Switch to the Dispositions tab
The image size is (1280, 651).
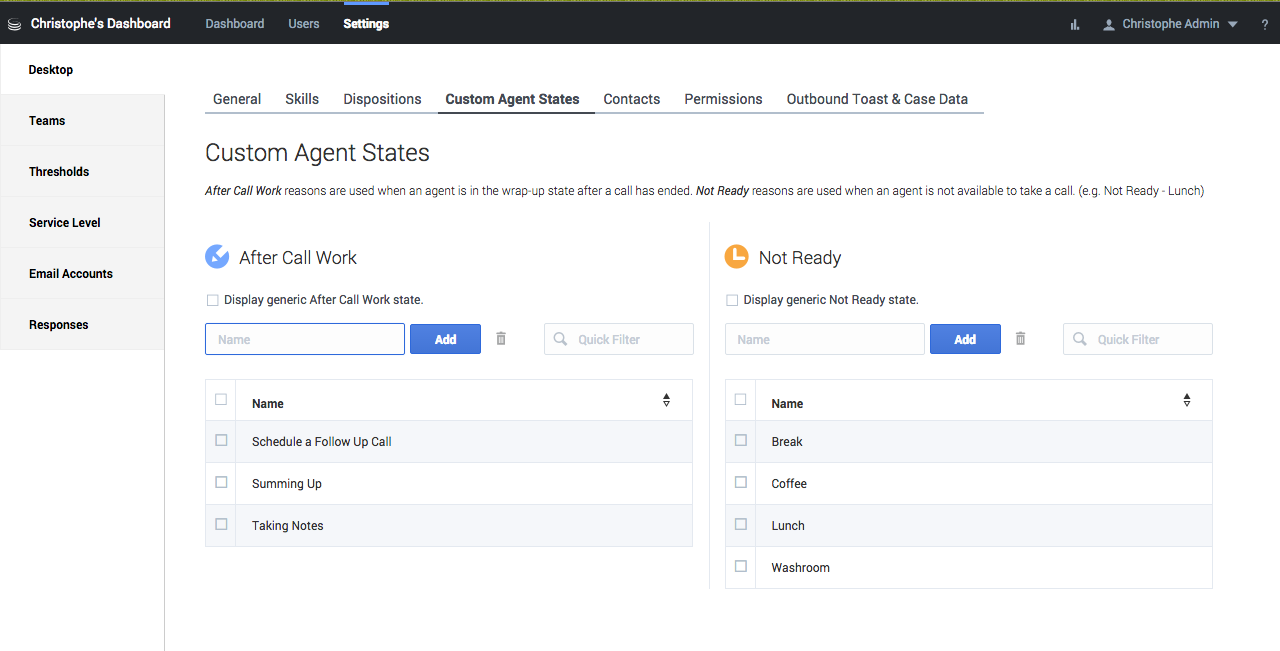(x=382, y=99)
